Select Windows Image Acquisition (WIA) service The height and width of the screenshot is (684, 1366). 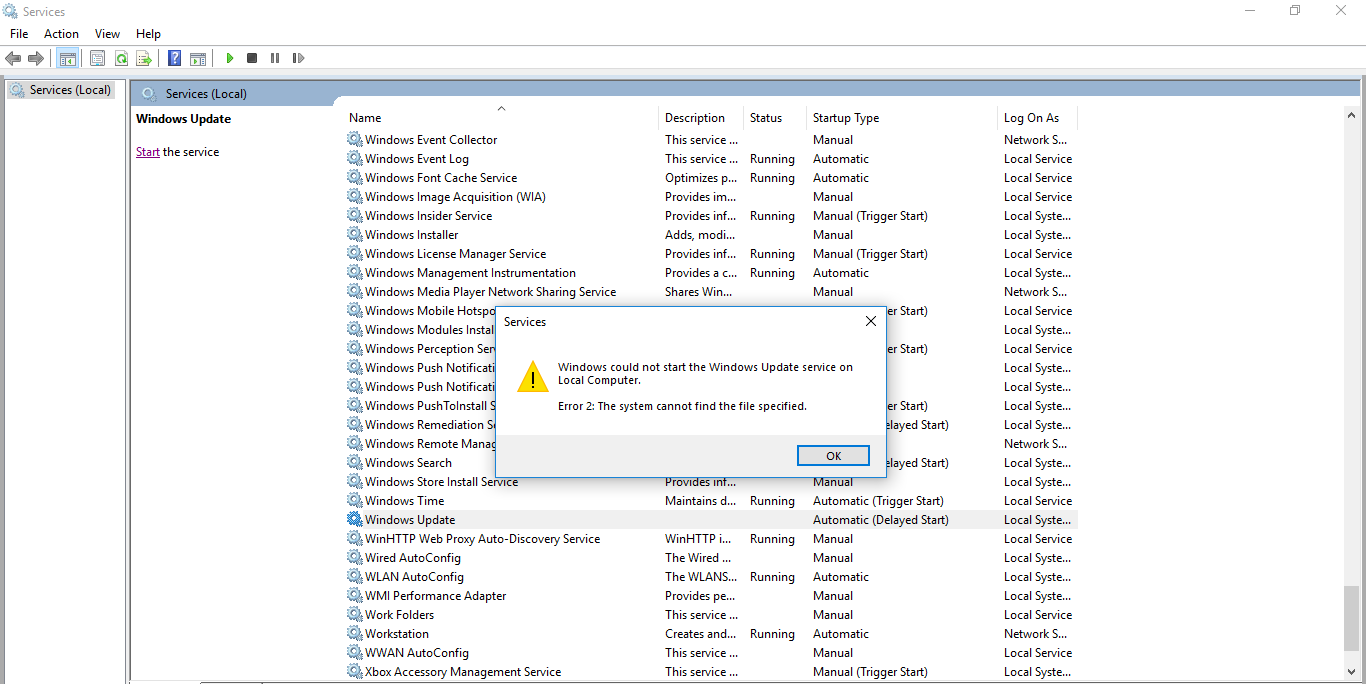[x=711, y=197]
